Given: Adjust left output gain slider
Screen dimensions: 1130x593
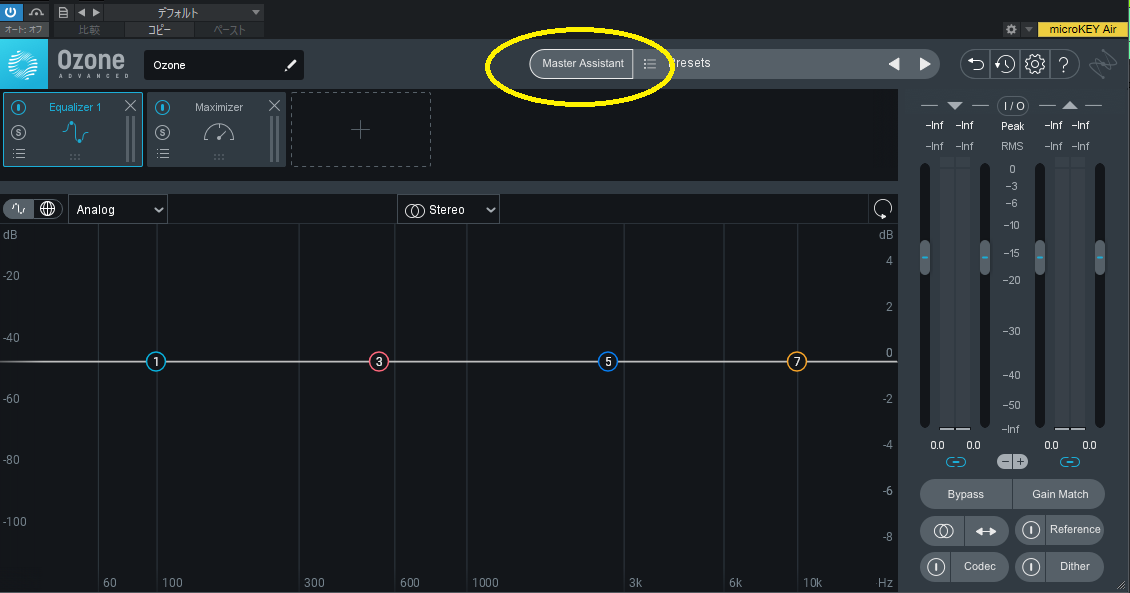Looking at the screenshot, I should pos(1040,257).
